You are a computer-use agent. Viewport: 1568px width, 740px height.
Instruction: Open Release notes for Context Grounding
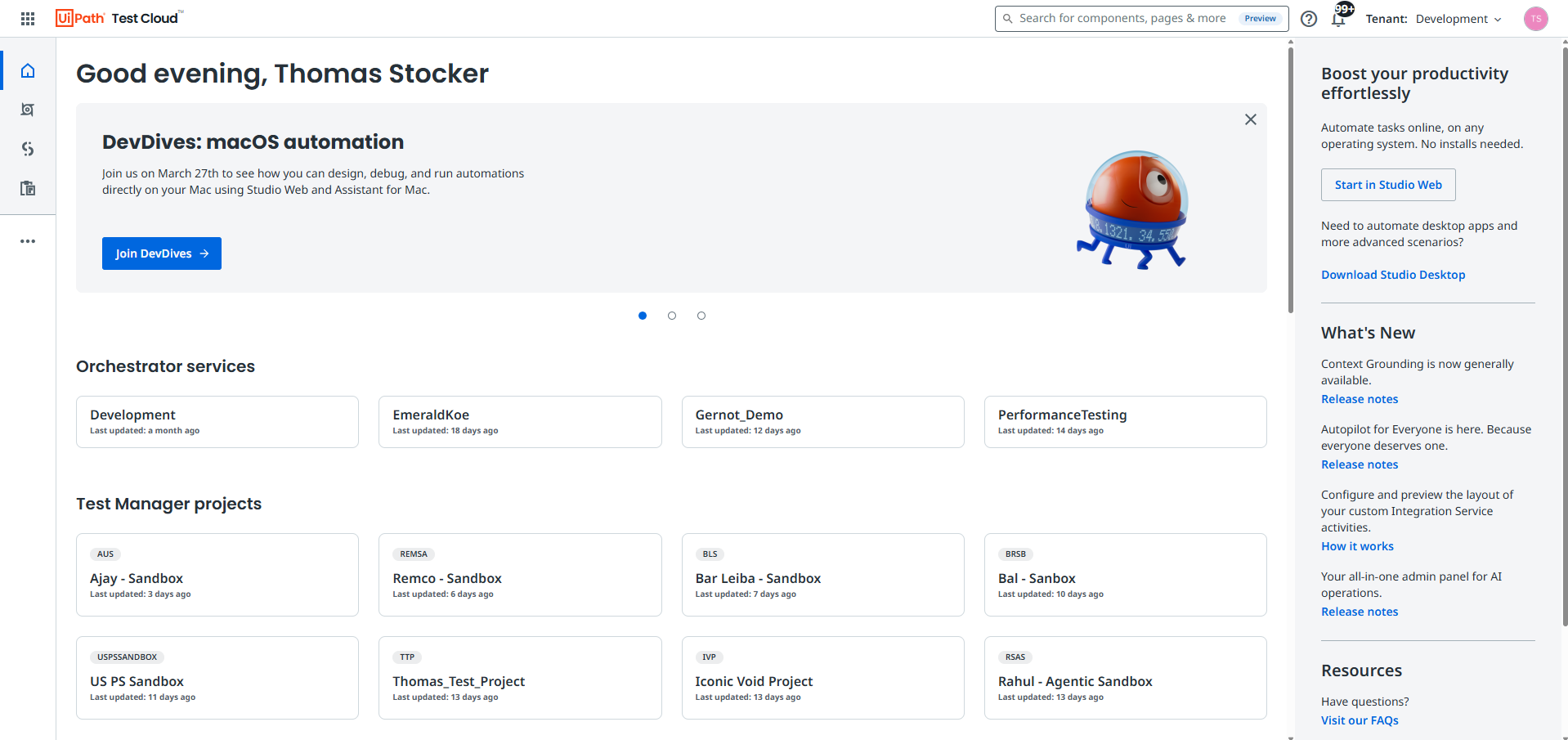(x=1360, y=399)
